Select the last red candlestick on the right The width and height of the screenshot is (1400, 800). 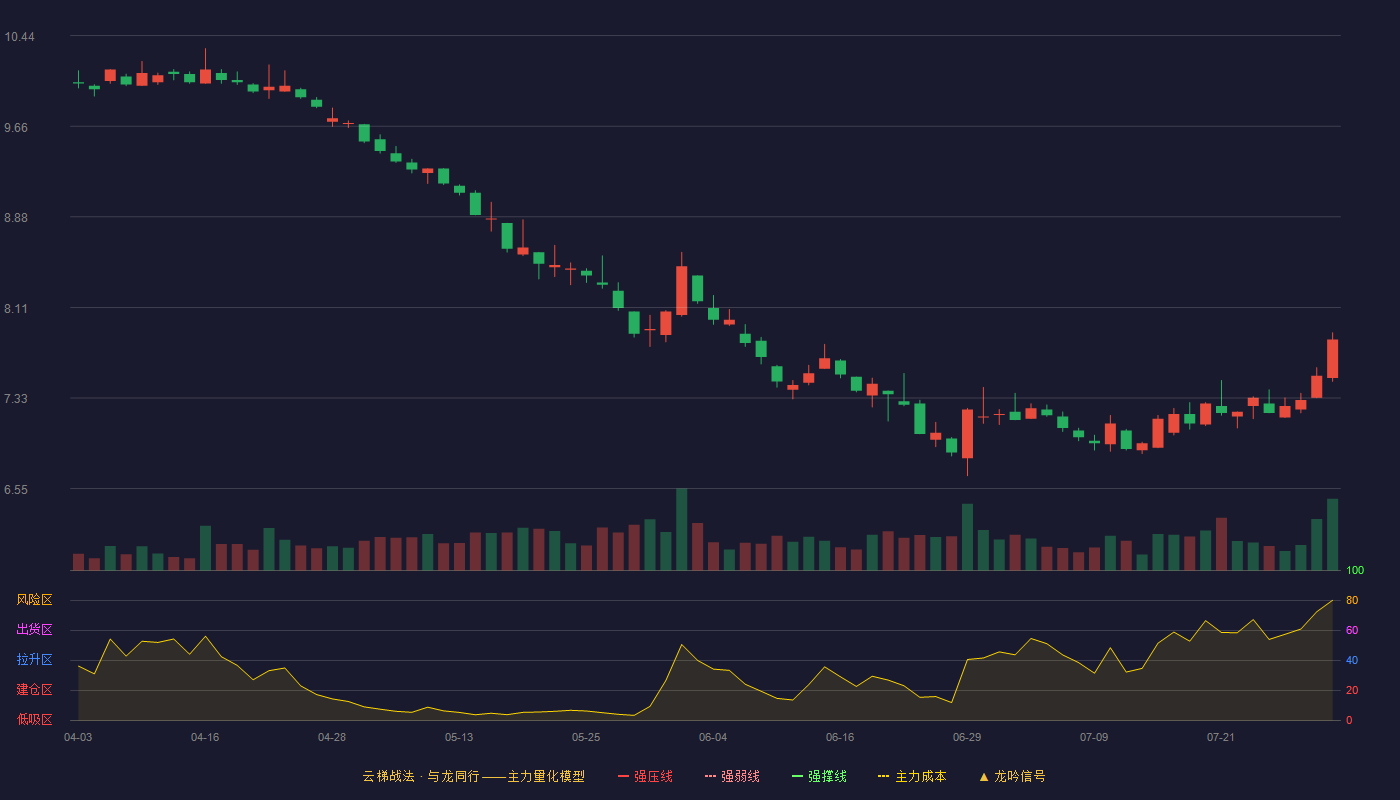point(1332,358)
